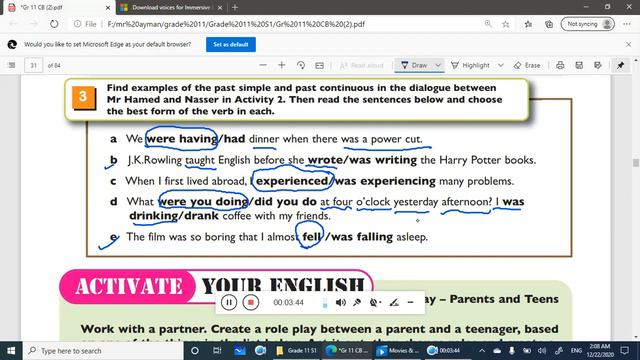
Task: Save the PDF file
Action: pyautogui.click(x=579, y=65)
